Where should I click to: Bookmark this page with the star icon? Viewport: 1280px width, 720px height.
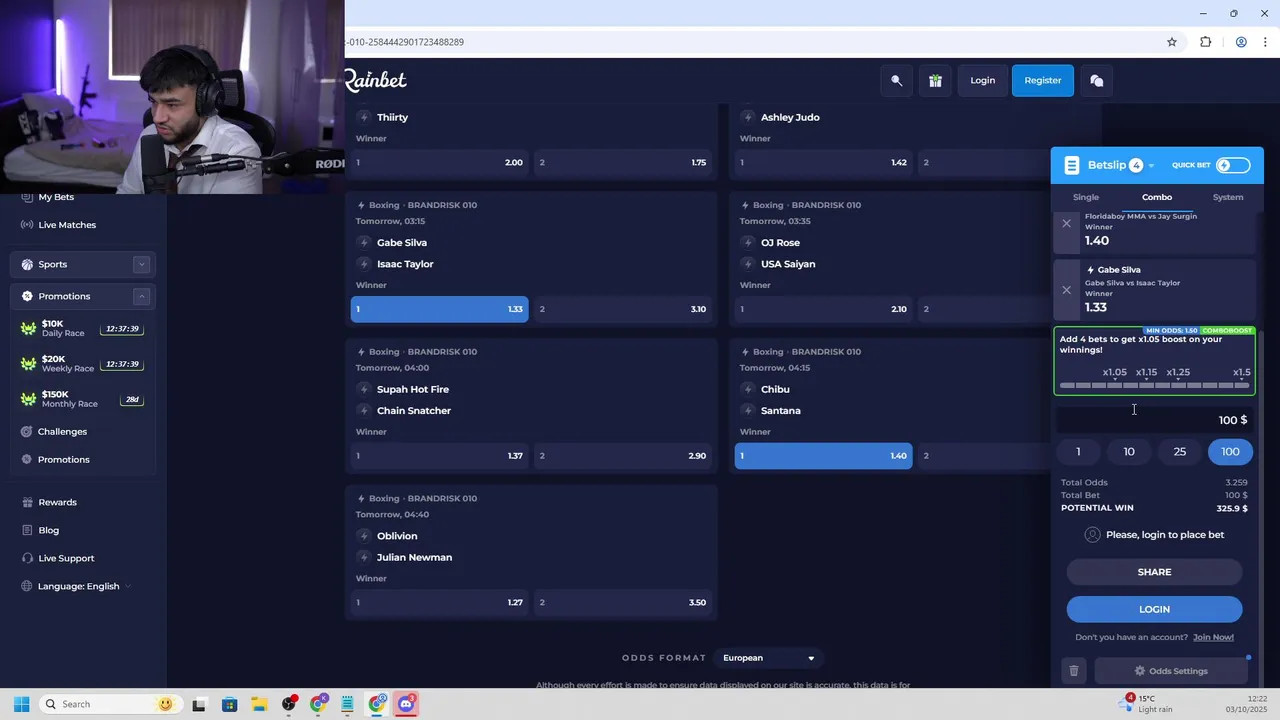click(x=1172, y=42)
